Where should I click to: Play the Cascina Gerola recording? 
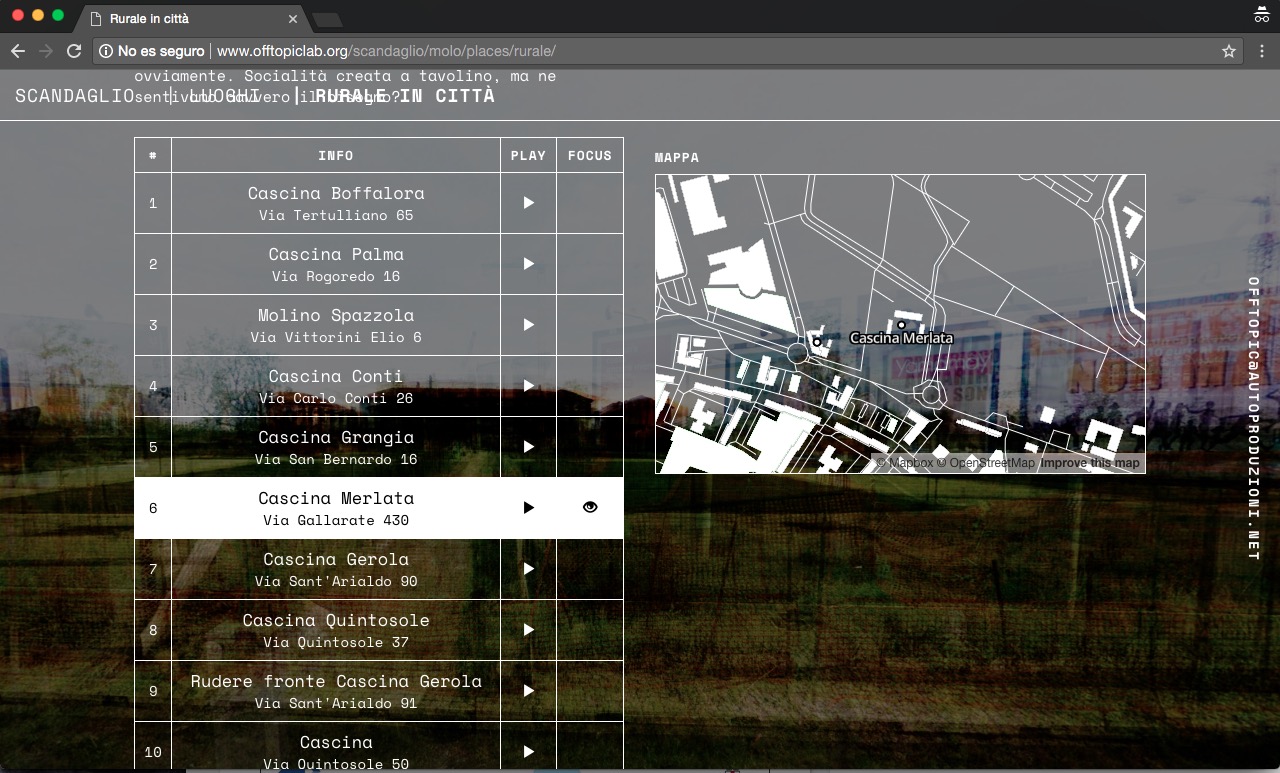tap(528, 569)
